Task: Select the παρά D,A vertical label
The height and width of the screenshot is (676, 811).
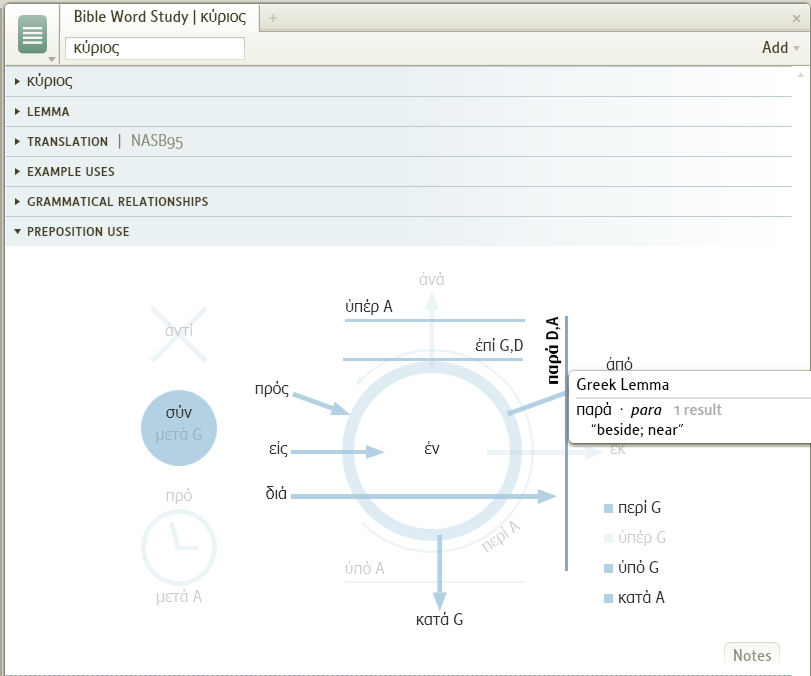Action: [x=553, y=350]
